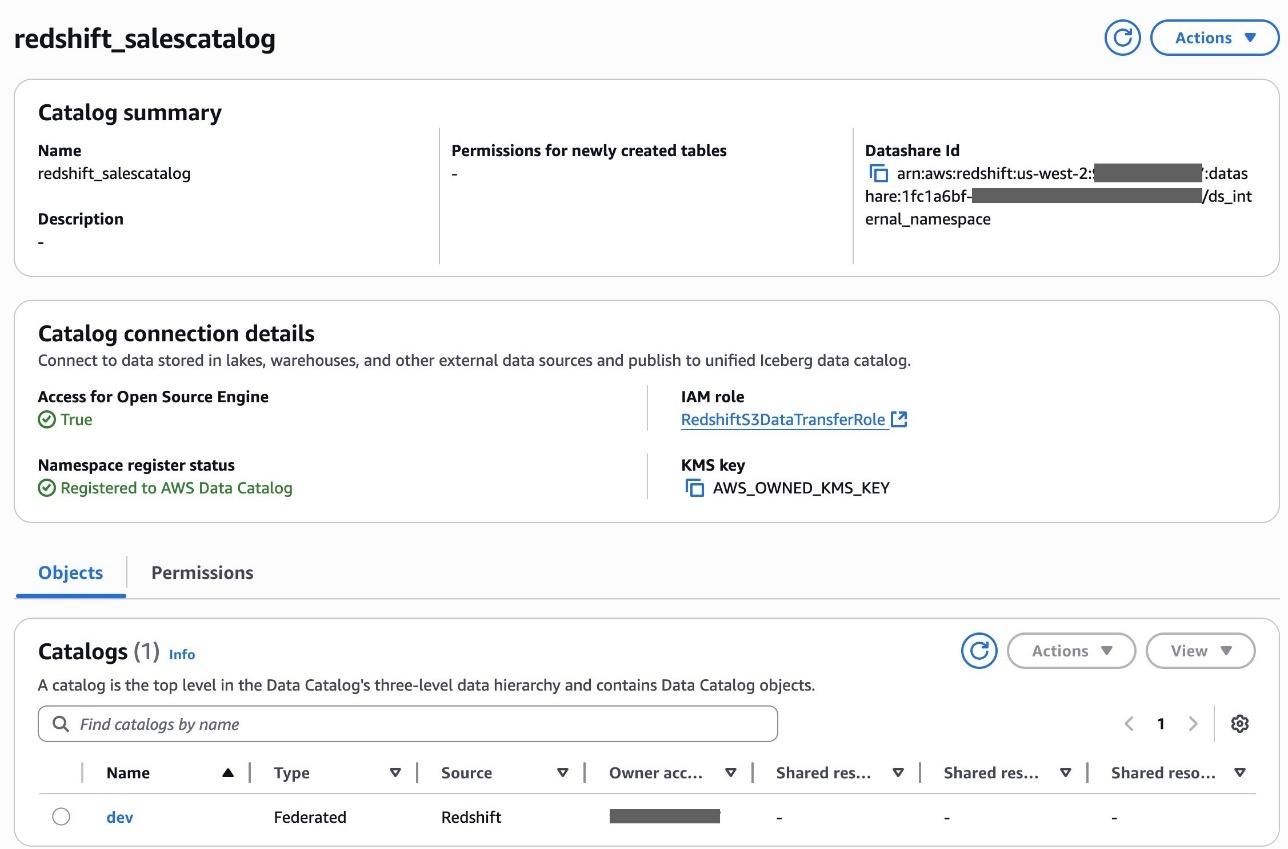Open filter on last Shared resource column
Screen dimensions: 1288x849
1240,773
